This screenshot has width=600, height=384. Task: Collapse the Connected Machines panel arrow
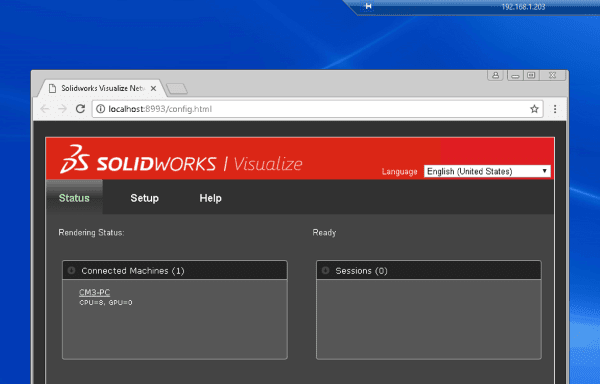(x=71, y=270)
